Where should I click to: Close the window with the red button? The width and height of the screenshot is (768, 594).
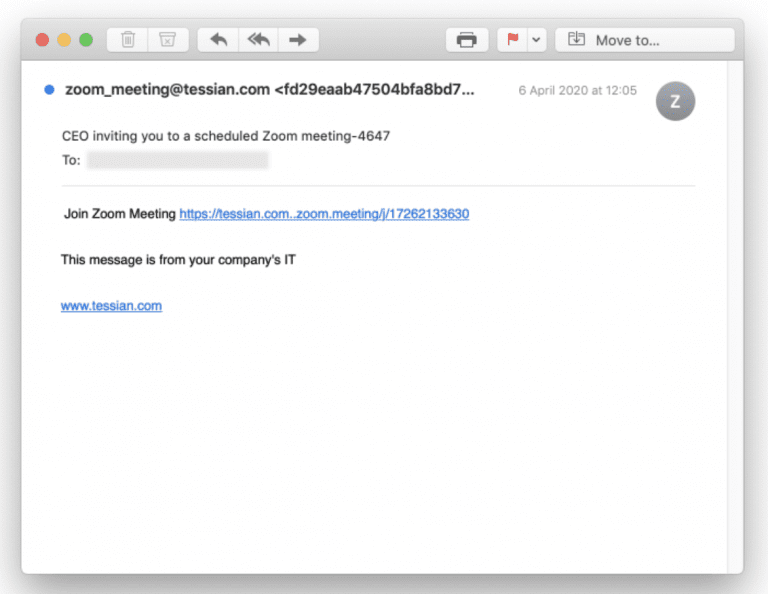43,40
